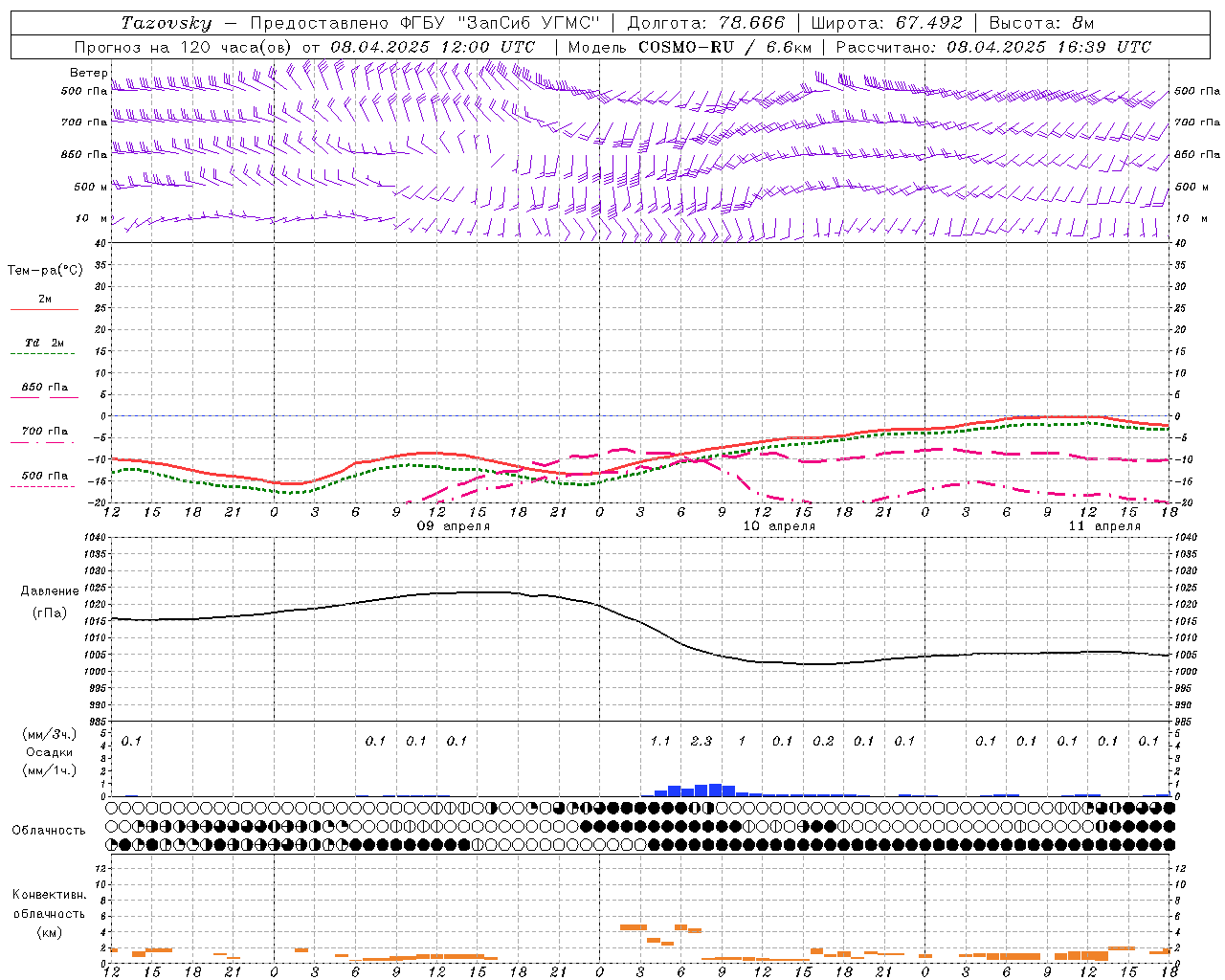
Task: Click the "2.3" precipitation amount
Action: [702, 741]
